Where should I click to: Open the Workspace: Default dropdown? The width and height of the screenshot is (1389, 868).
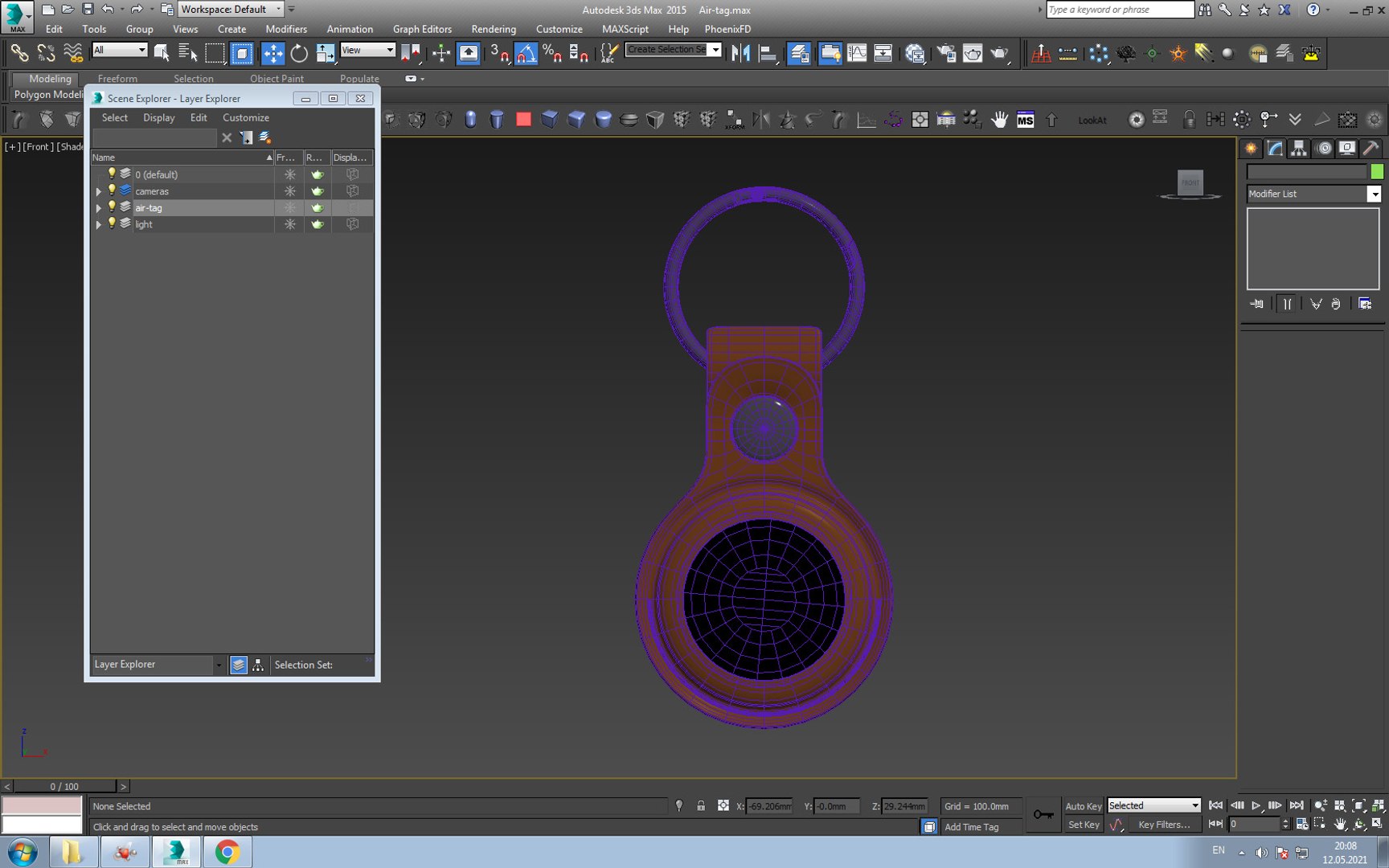tap(231, 10)
